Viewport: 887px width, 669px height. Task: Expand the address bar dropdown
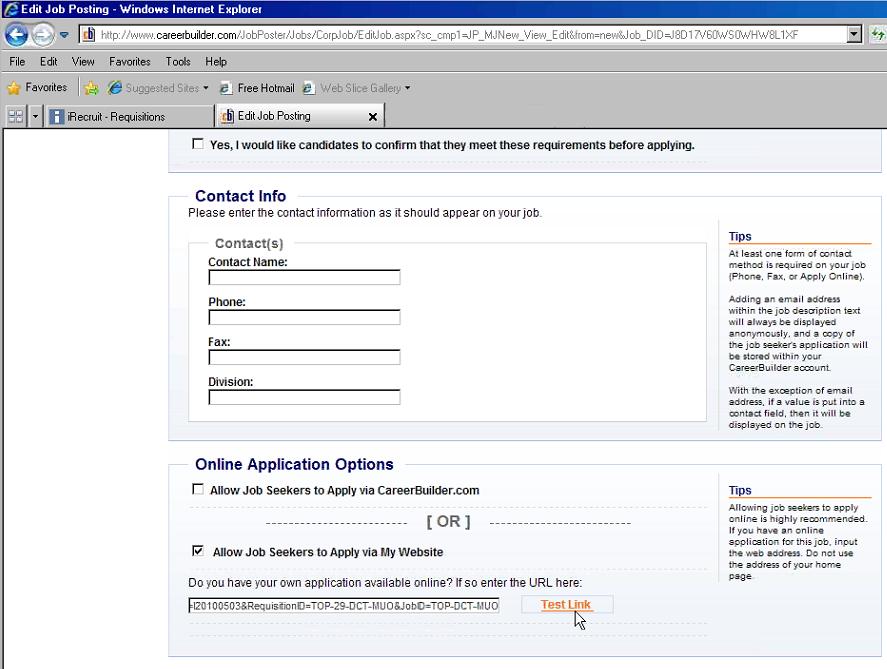854,35
